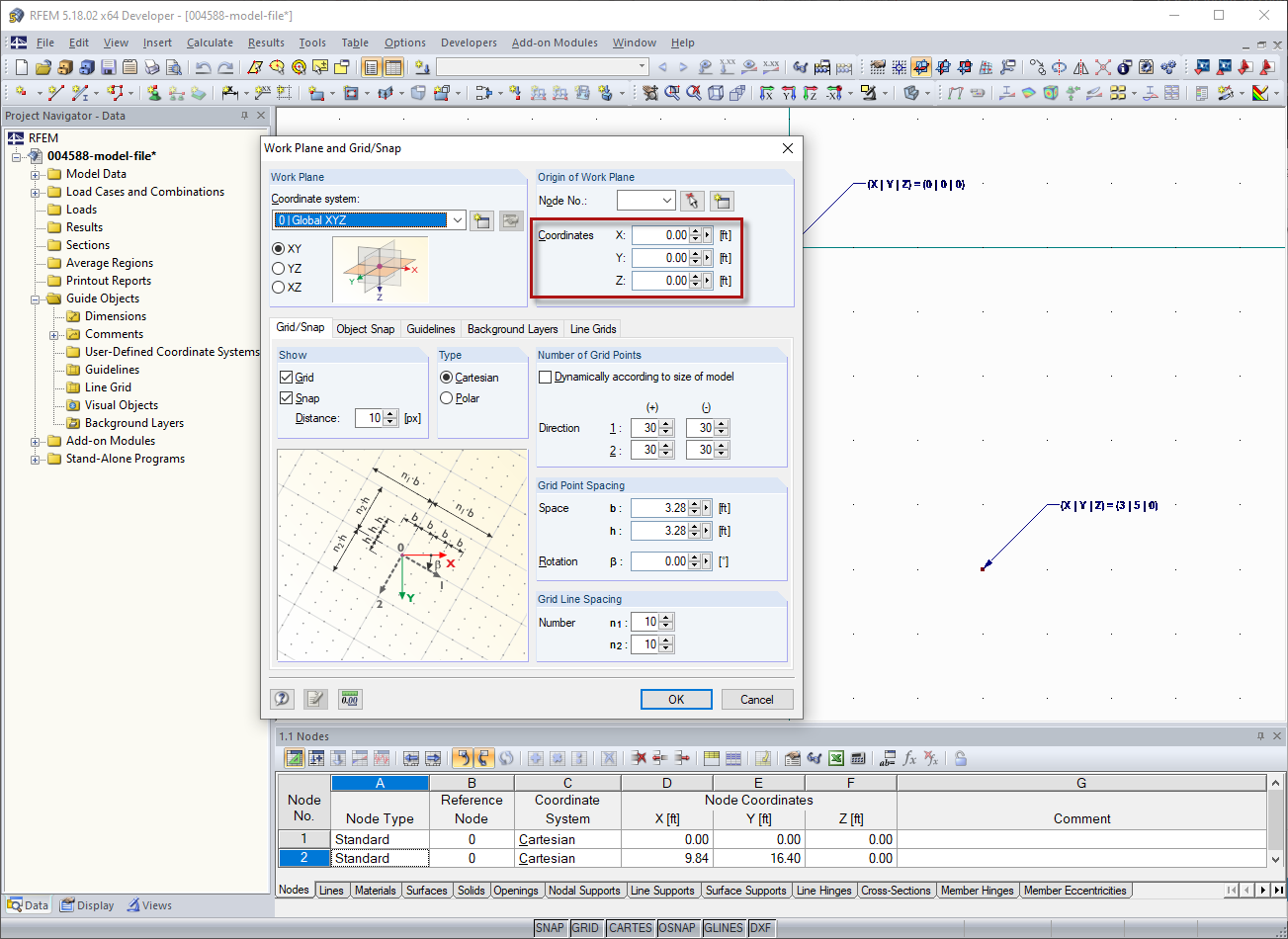The width and height of the screenshot is (1288, 939).
Task: Check Dynamically according to size of model
Action: pyautogui.click(x=545, y=377)
